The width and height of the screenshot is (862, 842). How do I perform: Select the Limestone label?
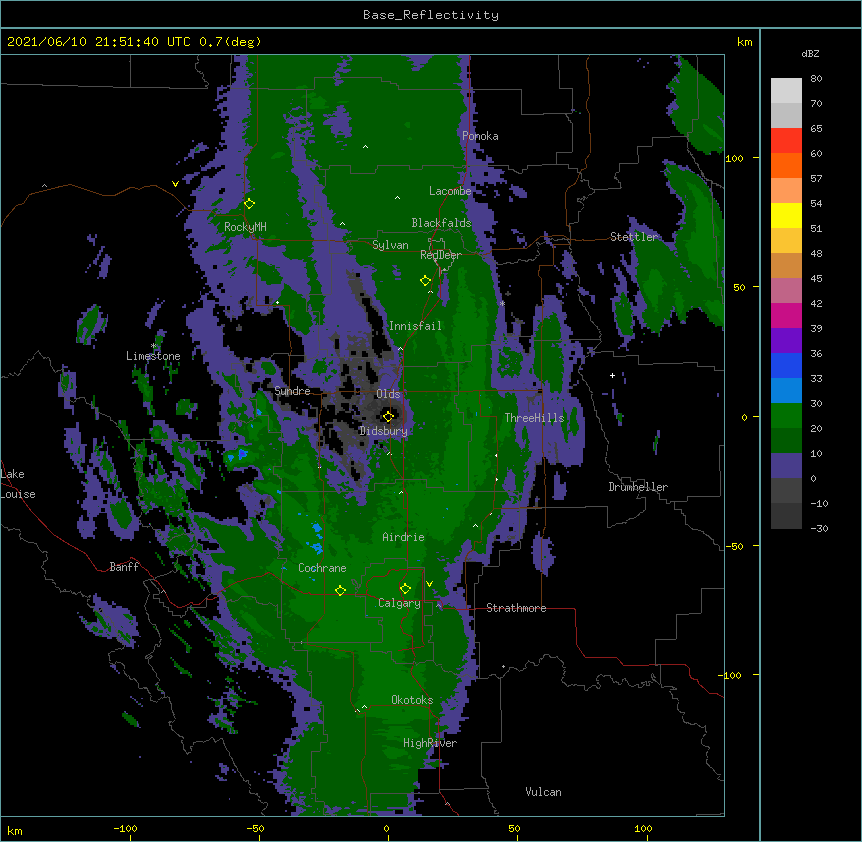(x=153, y=356)
